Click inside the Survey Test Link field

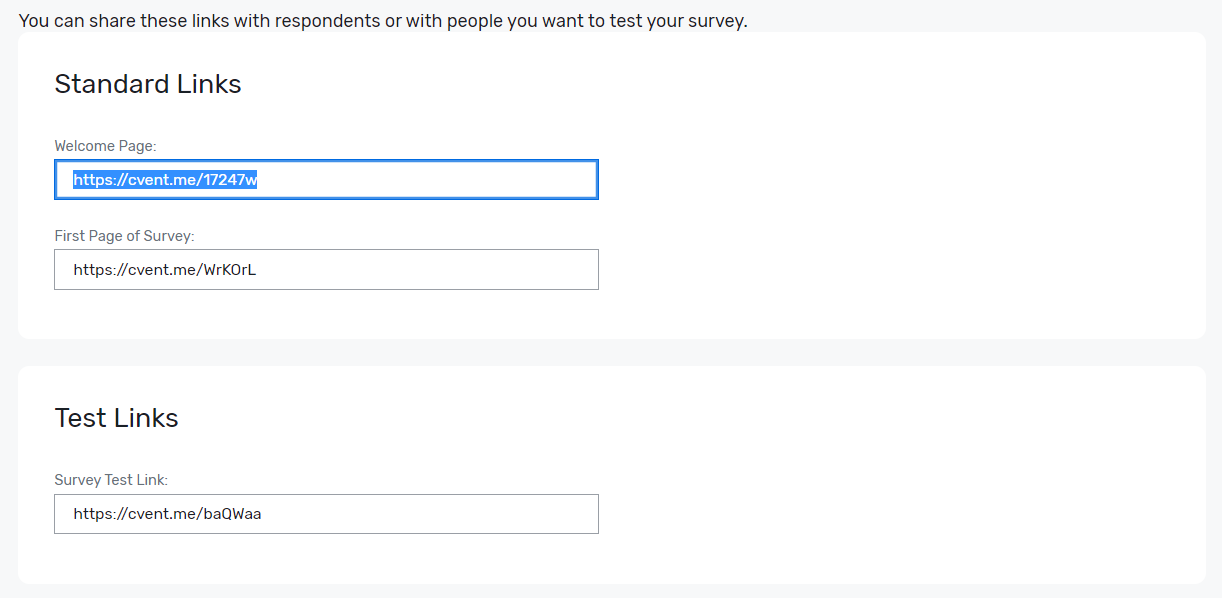click(x=326, y=513)
